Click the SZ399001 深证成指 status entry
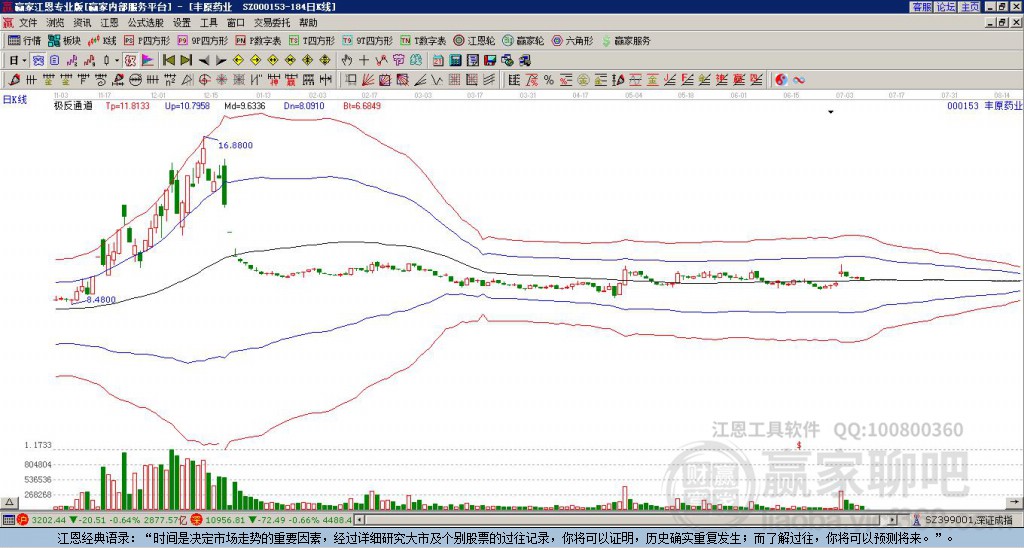 tap(970, 520)
